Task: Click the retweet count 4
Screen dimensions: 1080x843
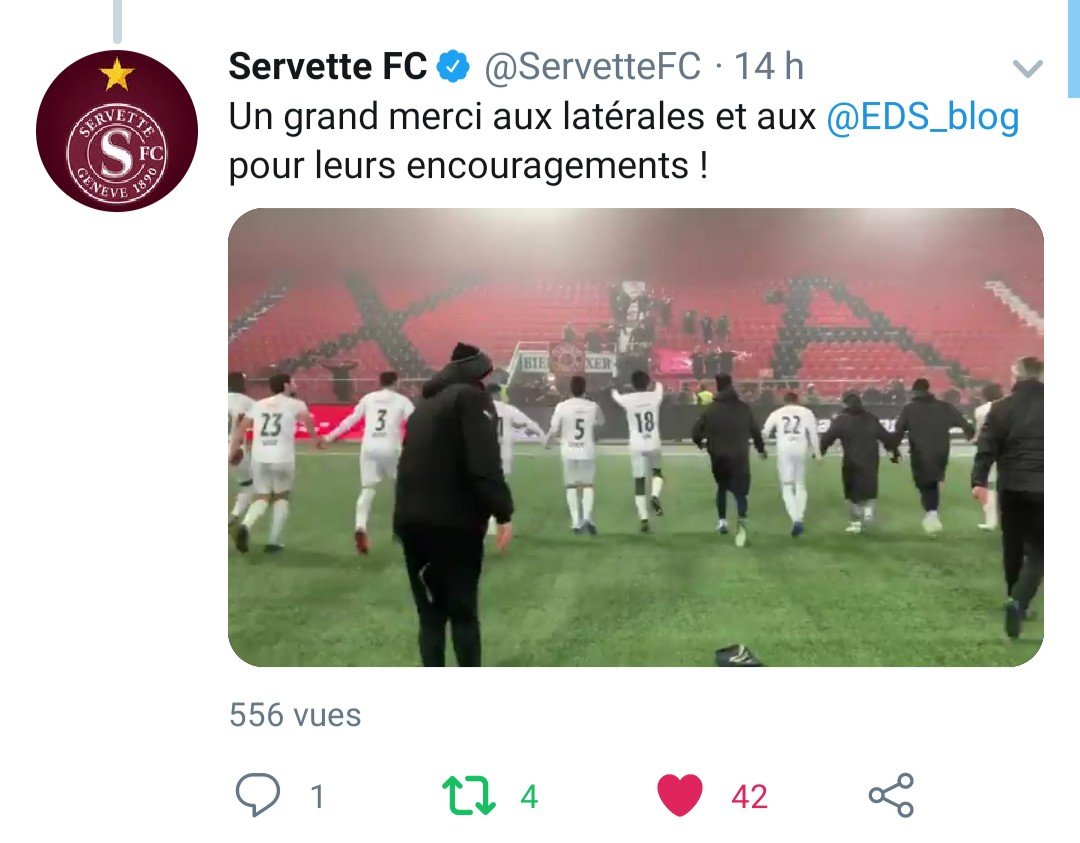Action: click(529, 797)
